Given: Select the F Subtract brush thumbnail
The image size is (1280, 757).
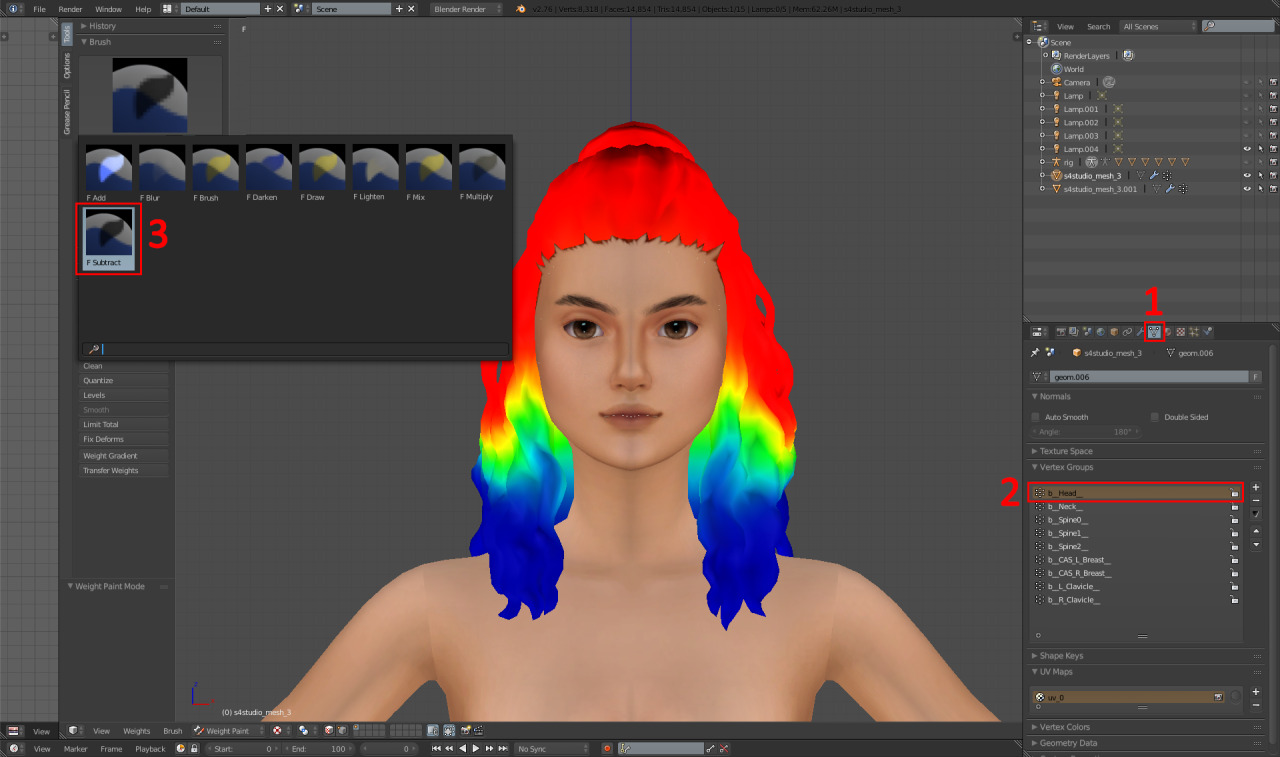Looking at the screenshot, I should 109,238.
